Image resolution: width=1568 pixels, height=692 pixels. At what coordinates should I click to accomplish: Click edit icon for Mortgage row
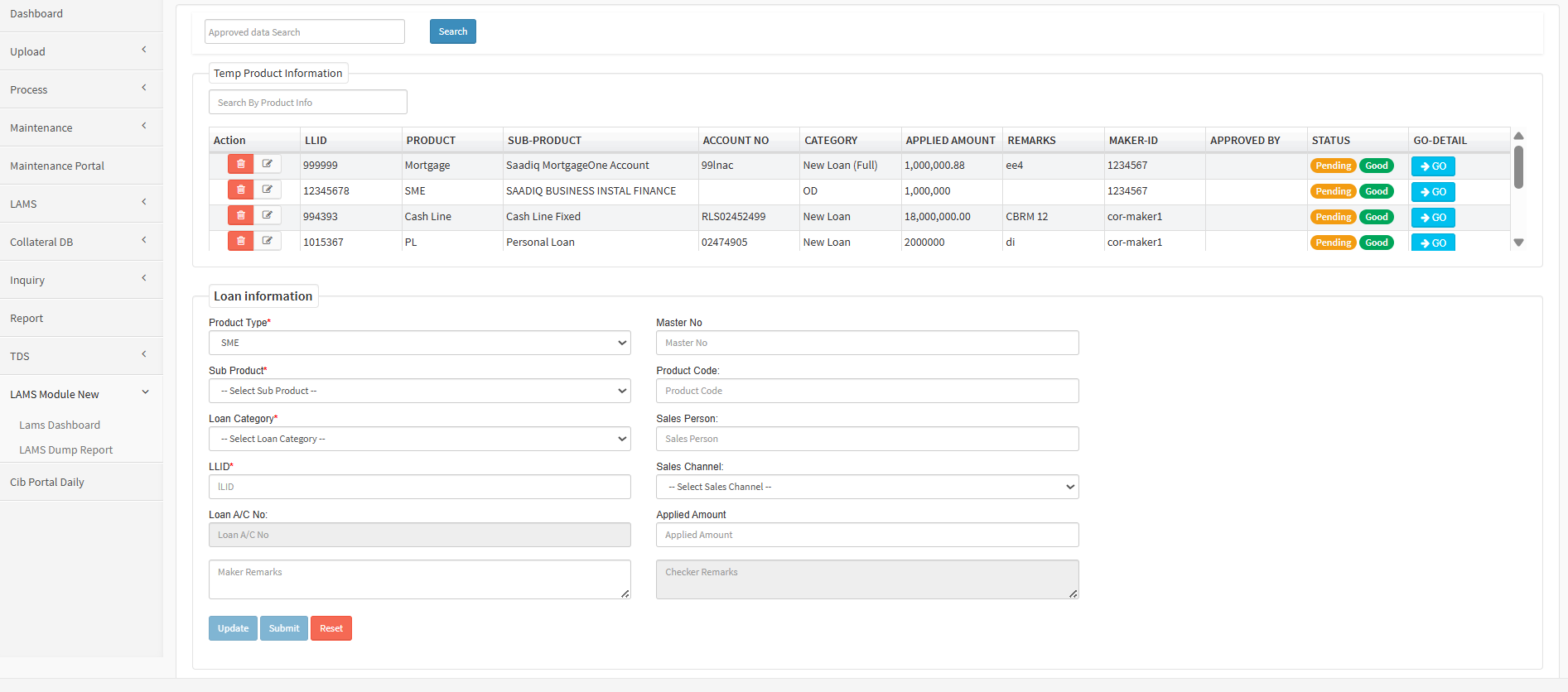pyautogui.click(x=267, y=165)
